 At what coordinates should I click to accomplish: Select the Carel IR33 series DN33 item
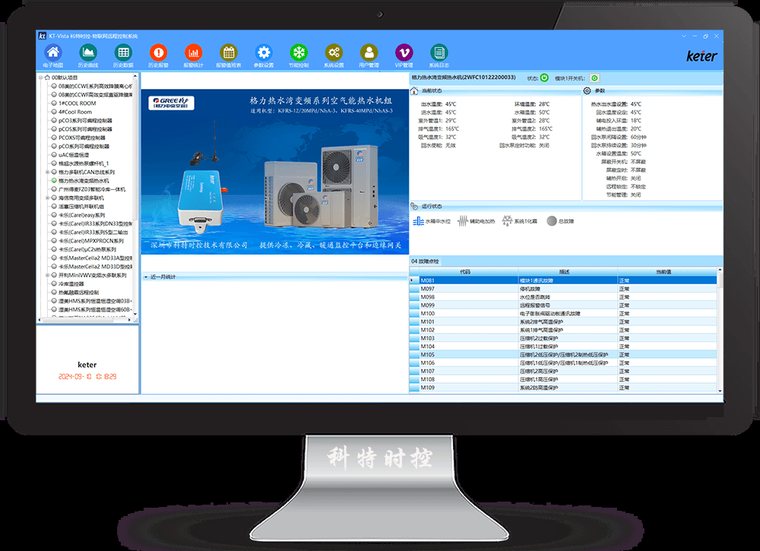point(92,224)
